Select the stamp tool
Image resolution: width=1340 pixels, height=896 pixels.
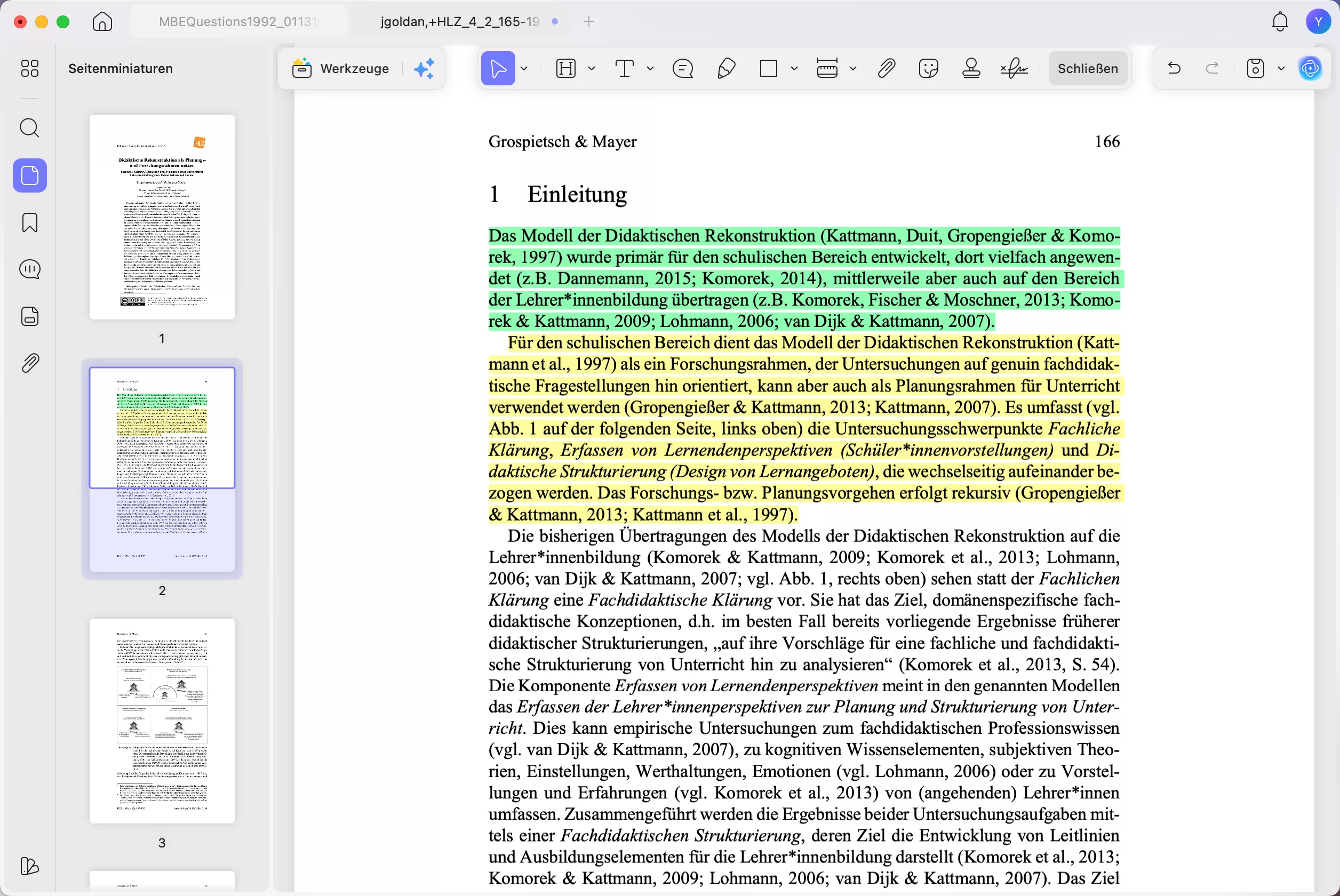click(x=971, y=69)
